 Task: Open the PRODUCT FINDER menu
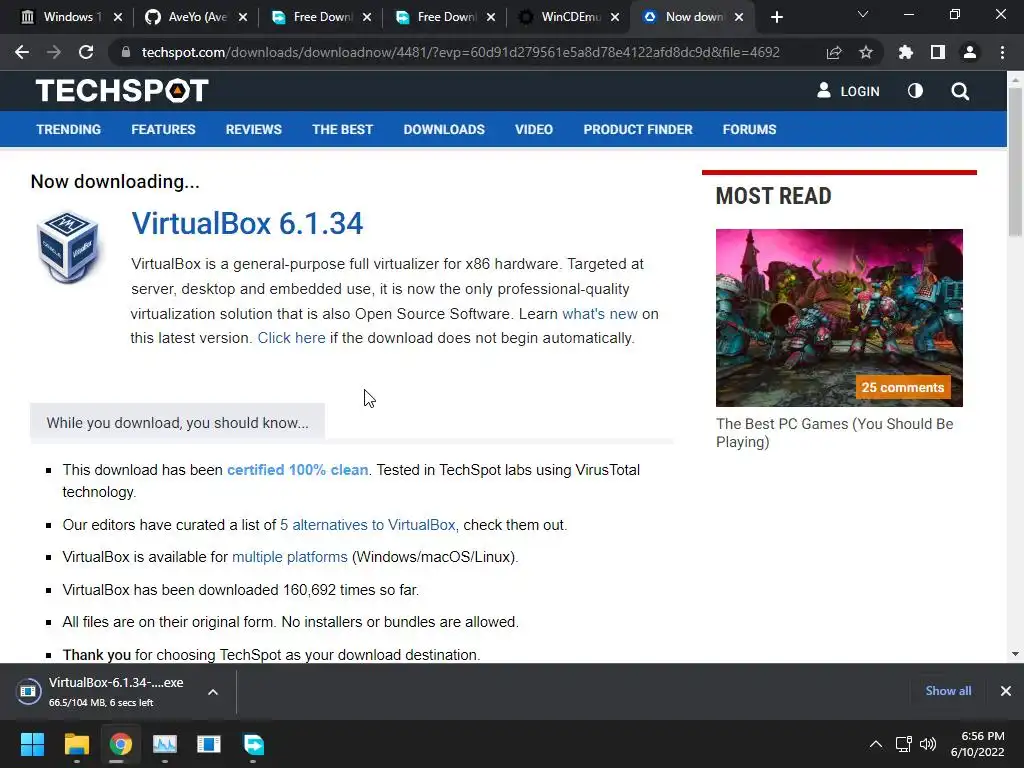point(638,129)
